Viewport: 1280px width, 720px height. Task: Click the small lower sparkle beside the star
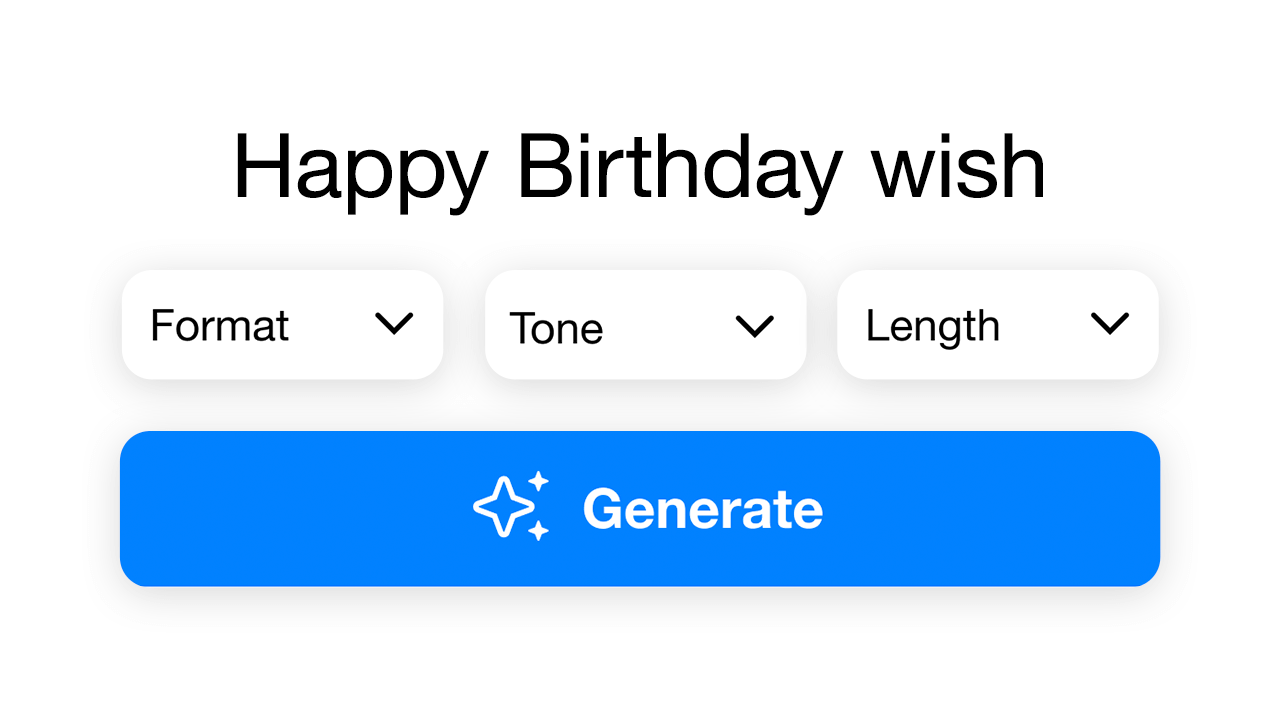tap(539, 530)
